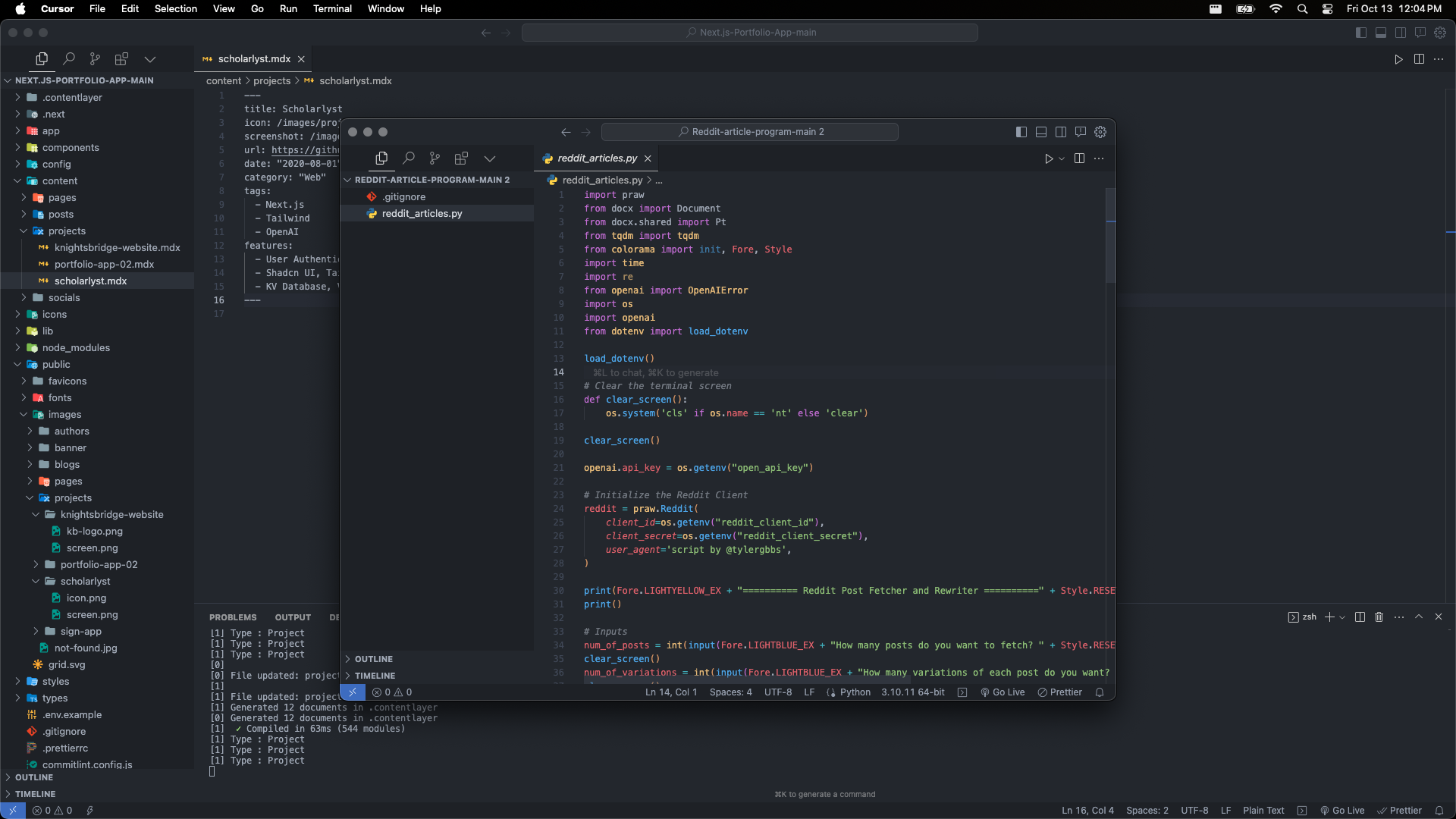1456x819 pixels.
Task: Open Cursor settings gear in front window
Action: pos(1100,132)
